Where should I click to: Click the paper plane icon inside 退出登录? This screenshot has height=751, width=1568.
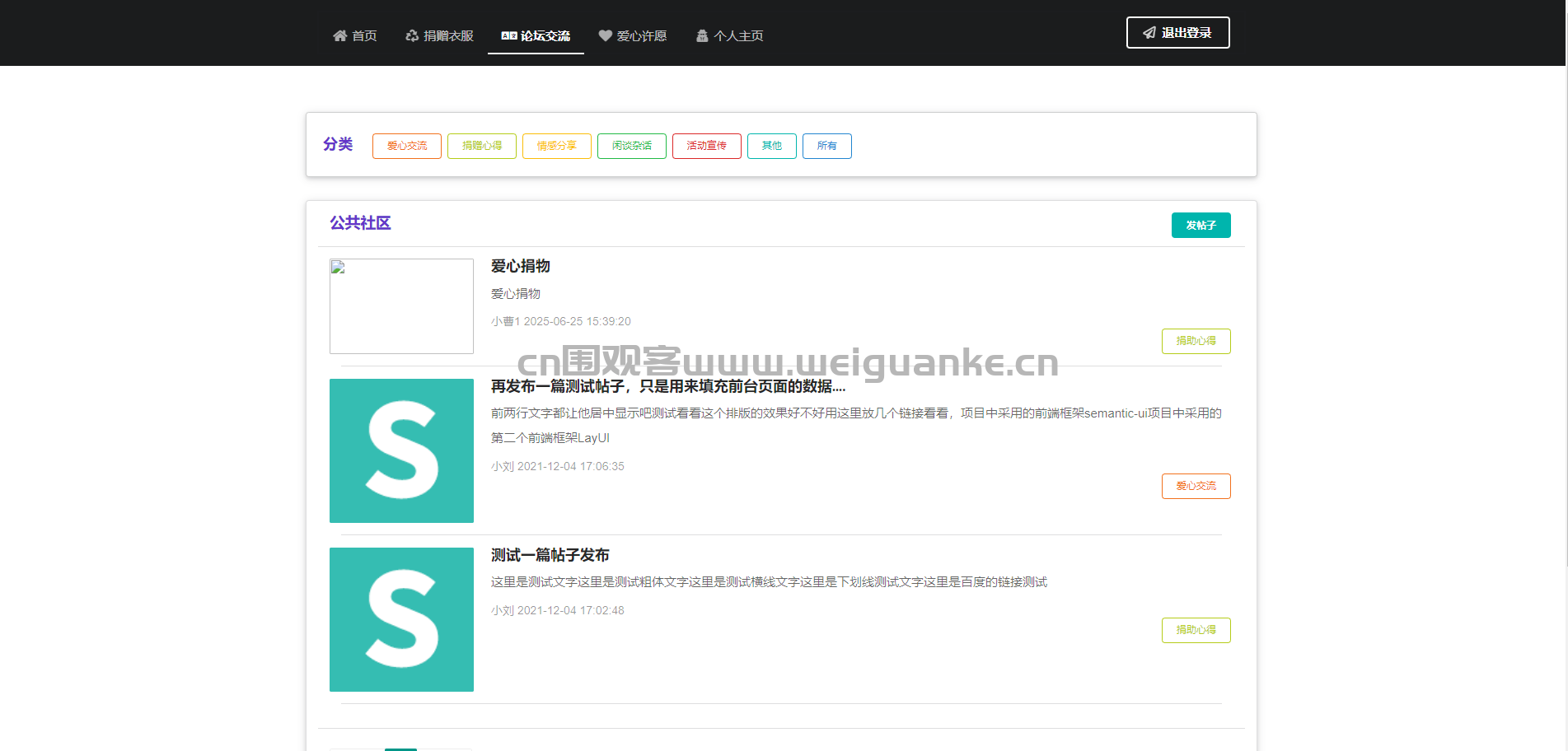[x=1149, y=33]
